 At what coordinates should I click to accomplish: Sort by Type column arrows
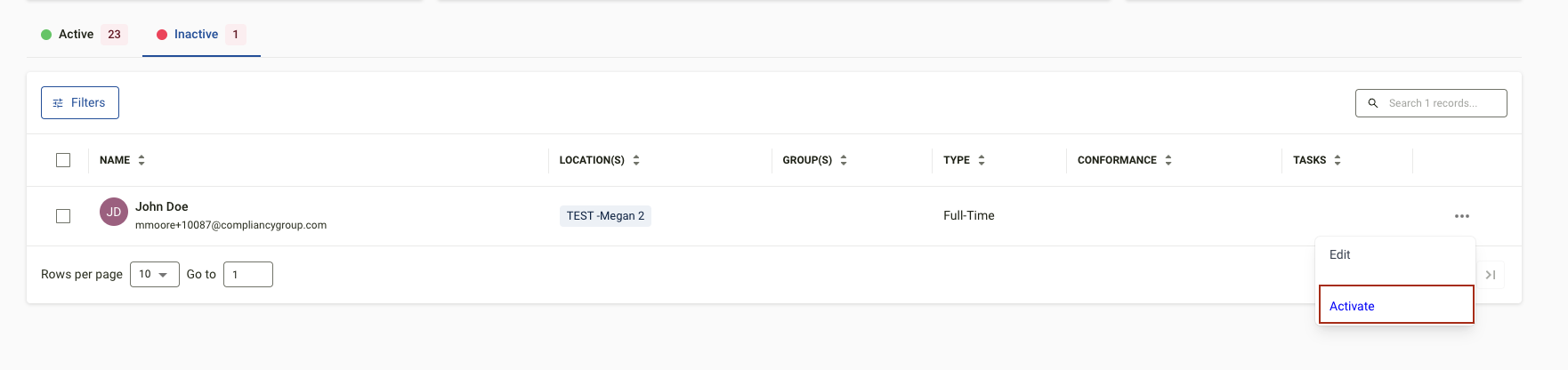click(x=982, y=160)
